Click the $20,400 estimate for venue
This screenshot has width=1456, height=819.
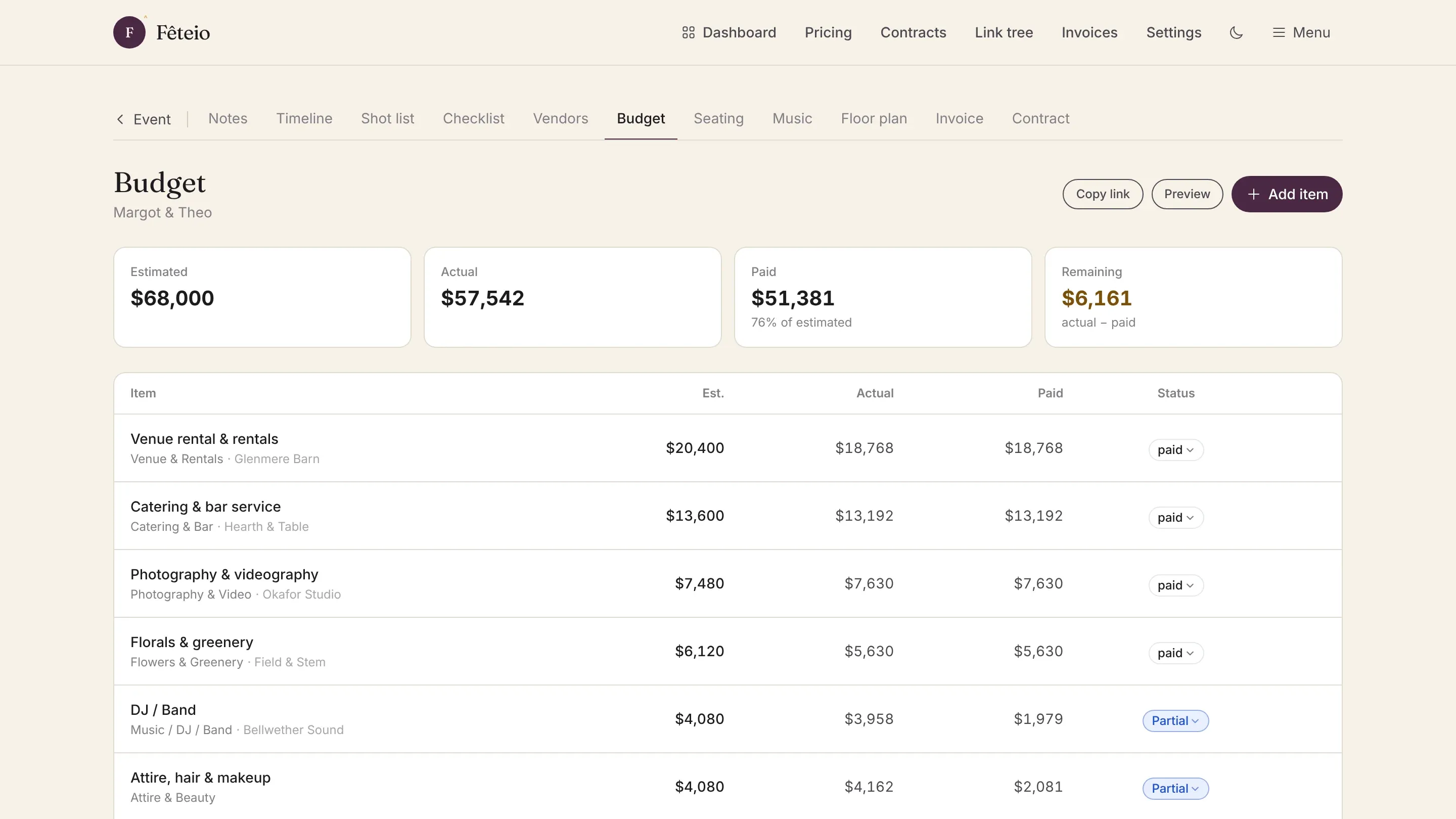tap(695, 448)
